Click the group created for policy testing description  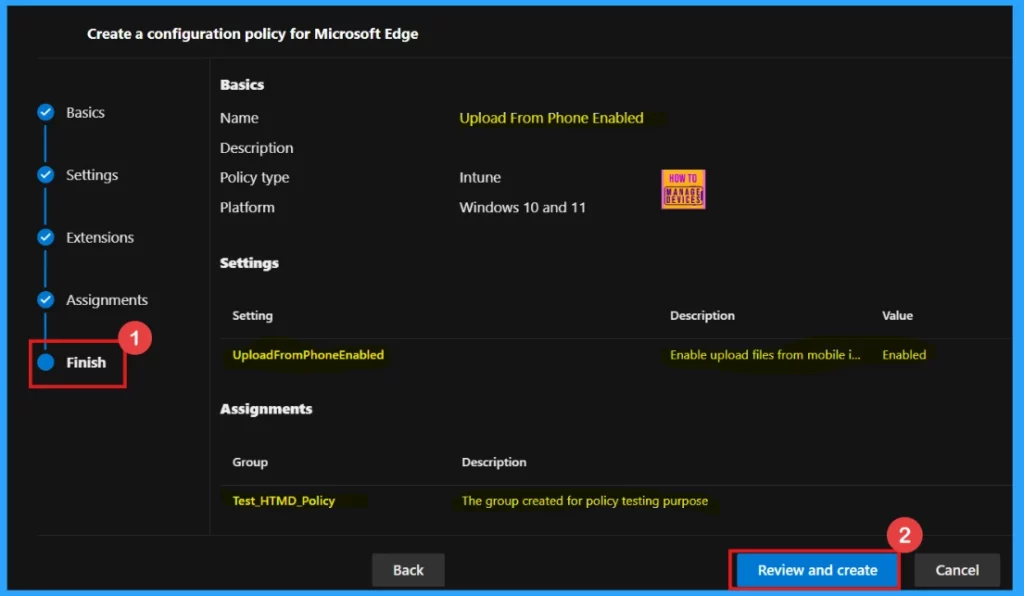(584, 501)
